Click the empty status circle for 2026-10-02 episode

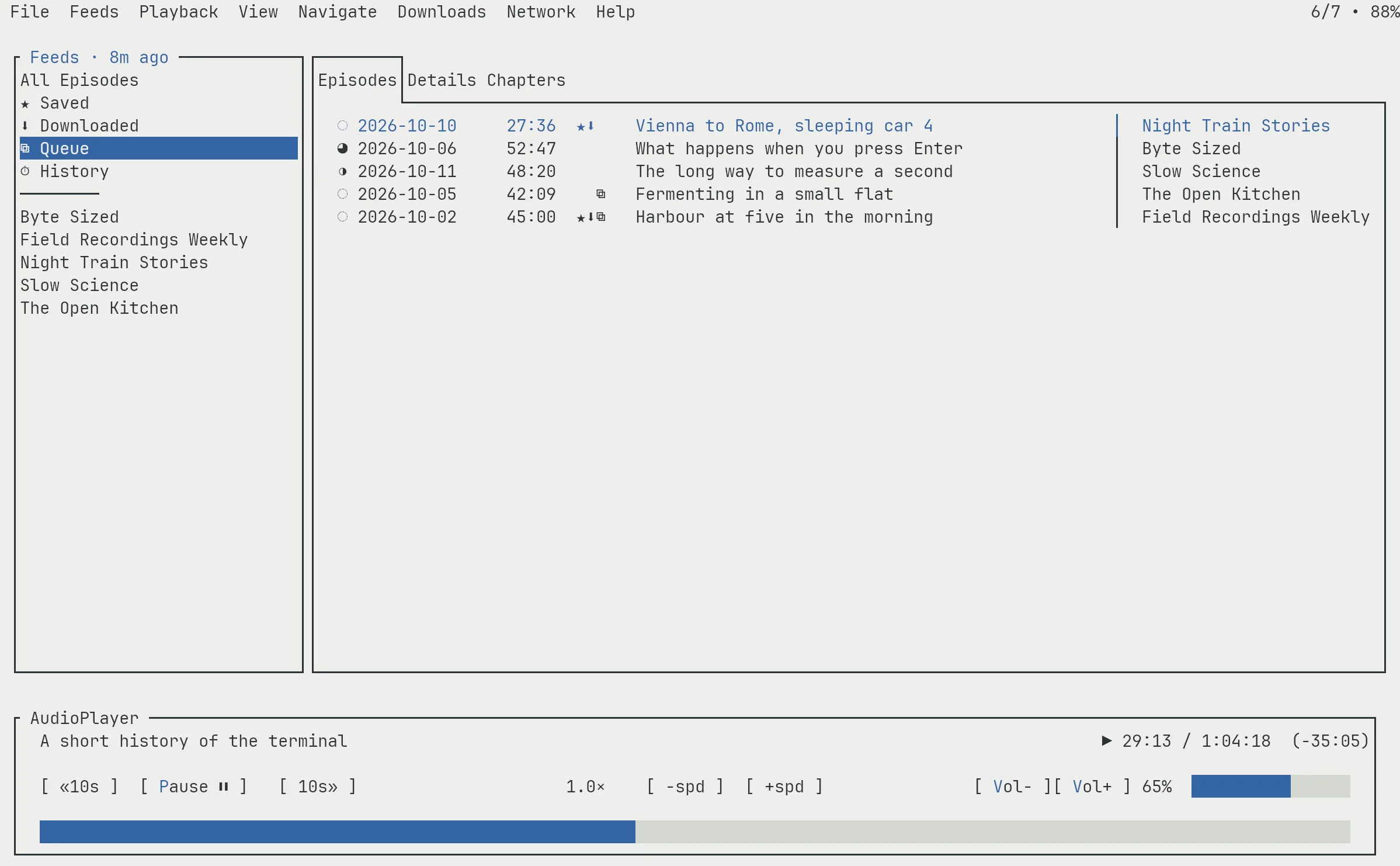[x=343, y=217]
